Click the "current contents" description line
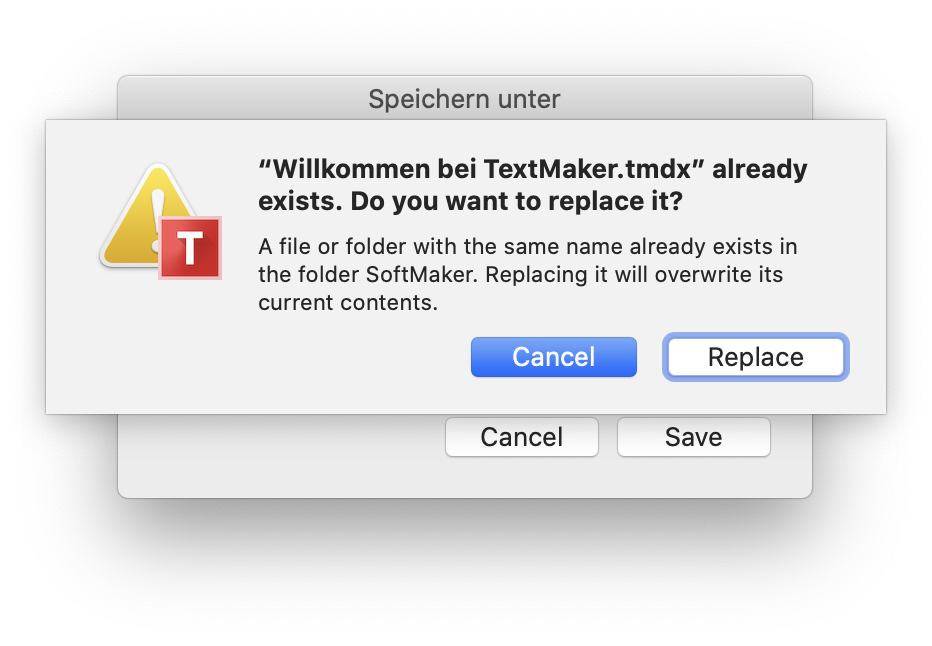The image size is (932, 646). [348, 303]
